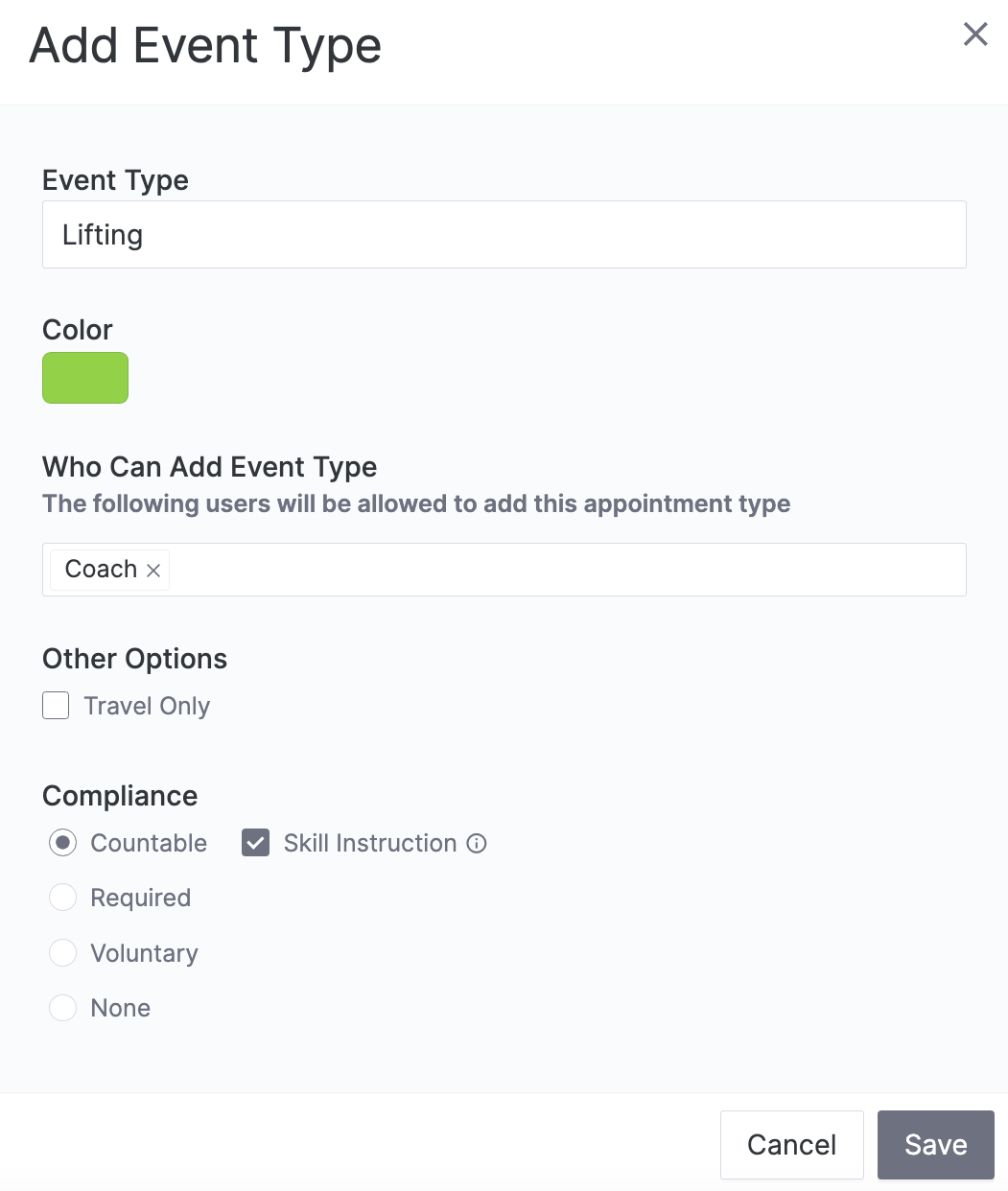Screen dimensions: 1008x1191
Task: Select the text Lifting in the input
Action: (x=102, y=234)
